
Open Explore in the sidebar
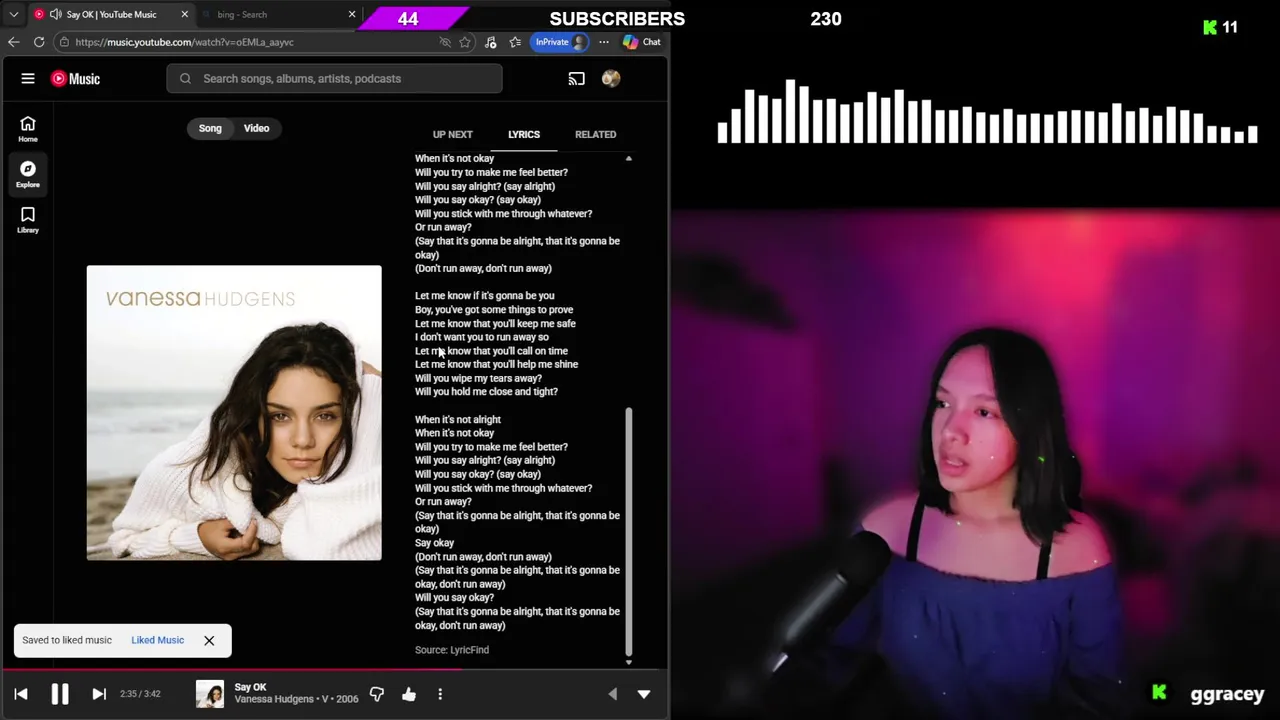click(28, 174)
